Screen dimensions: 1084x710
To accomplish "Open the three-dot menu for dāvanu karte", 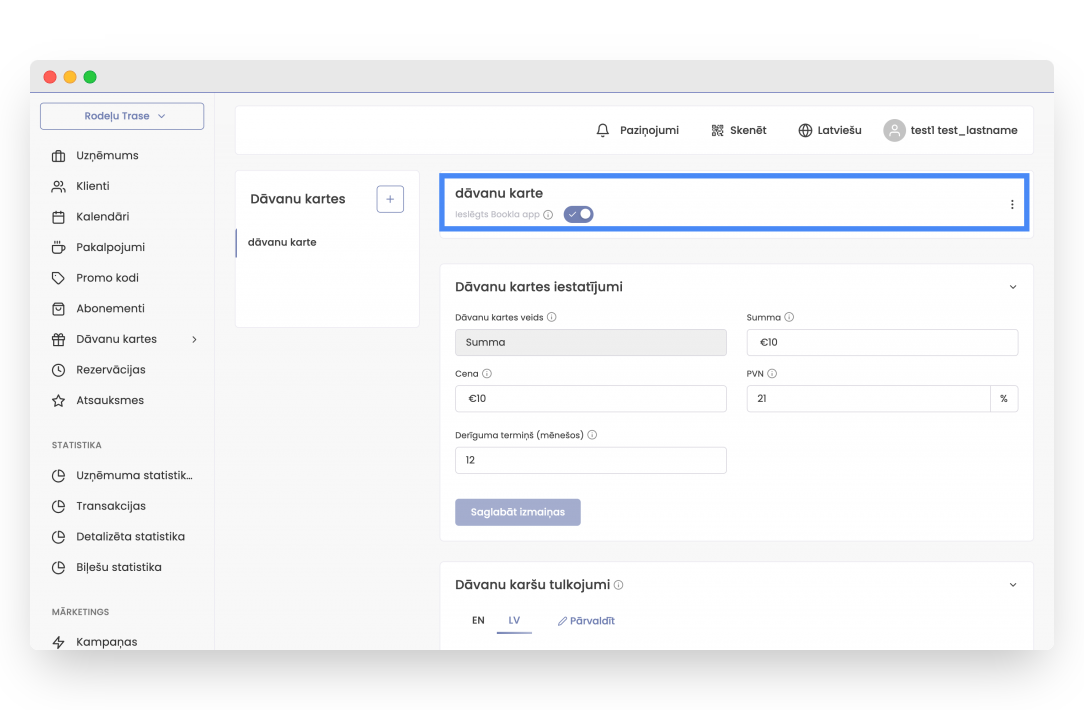I will coord(1012,205).
